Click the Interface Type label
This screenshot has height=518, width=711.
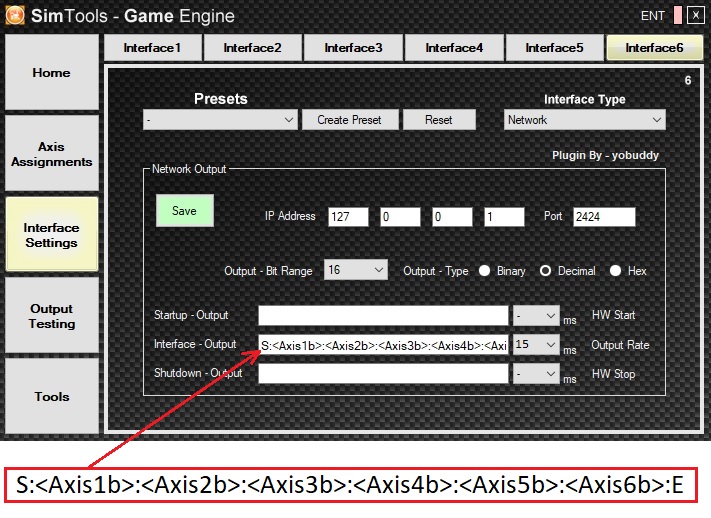pyautogui.click(x=584, y=99)
